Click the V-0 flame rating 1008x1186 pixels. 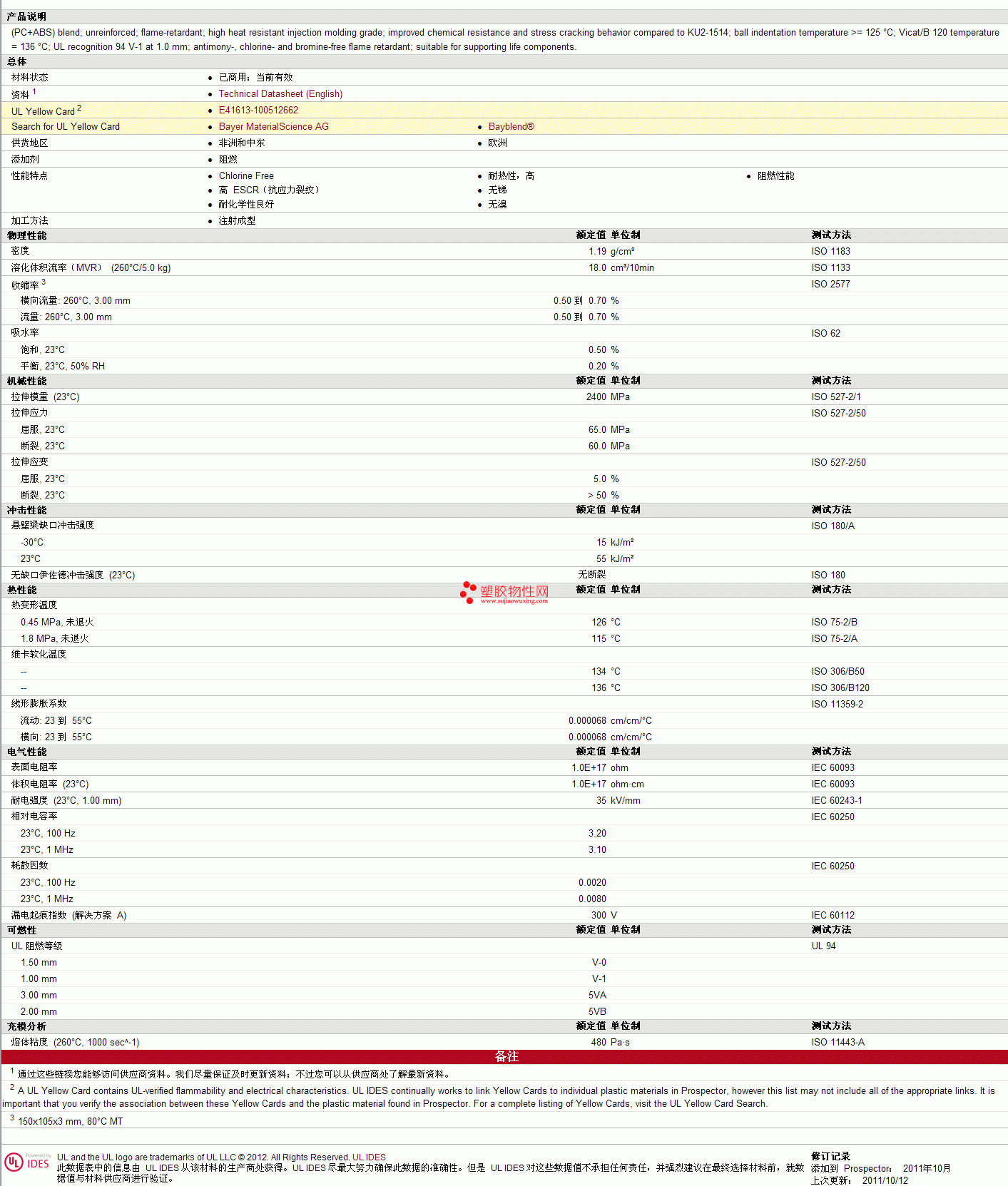[599, 962]
